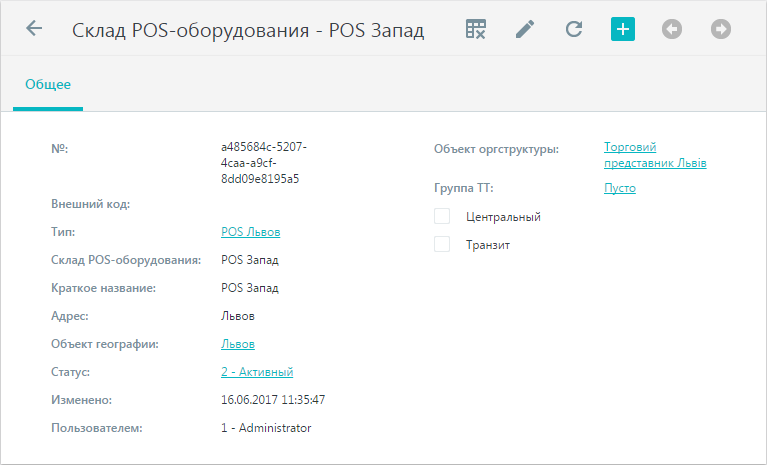Screen dimensions: 767x465
Task: Open the Львов geography object link
Action: [x=238, y=344]
